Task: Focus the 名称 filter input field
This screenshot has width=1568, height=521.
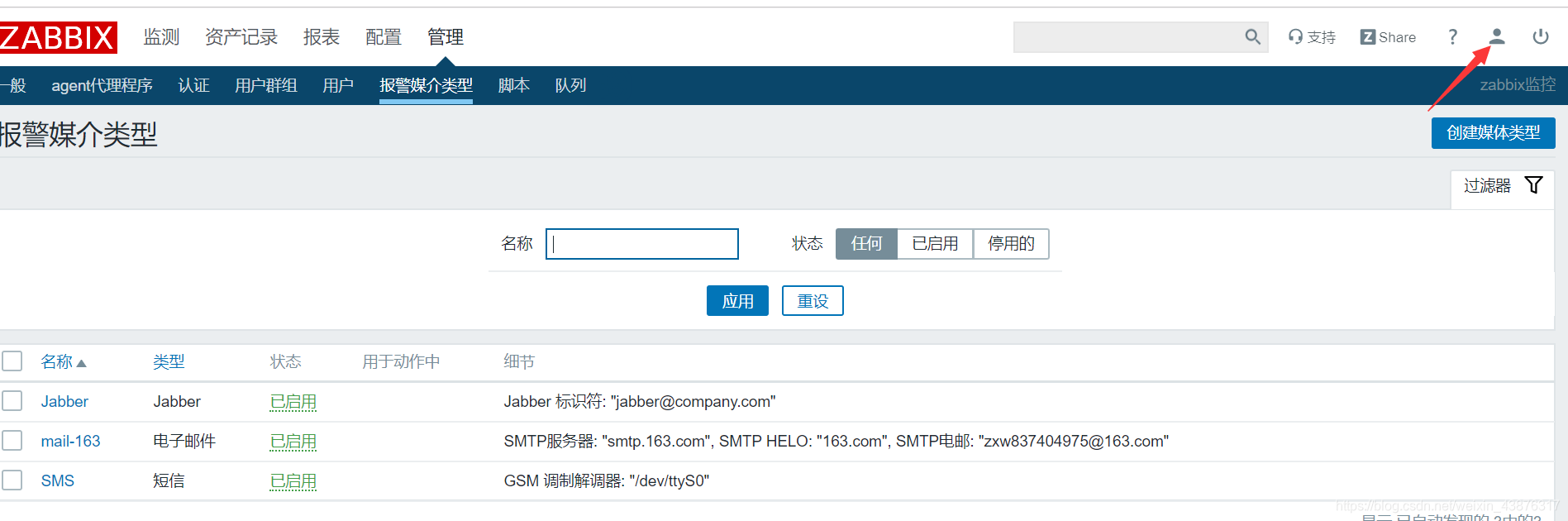Action: click(x=642, y=244)
